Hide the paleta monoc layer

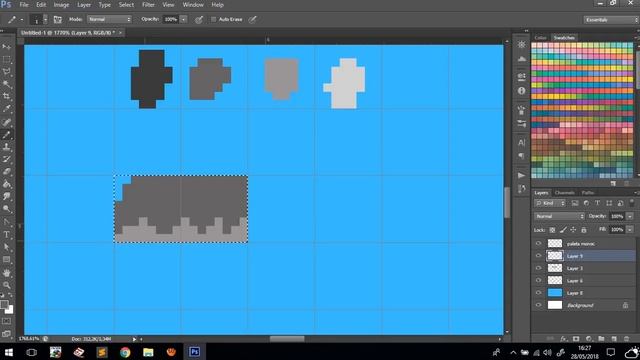[538, 244]
